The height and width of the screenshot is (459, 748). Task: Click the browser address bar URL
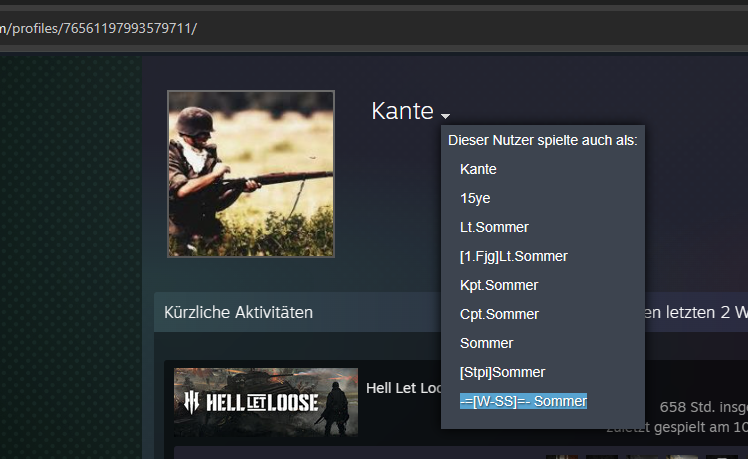pos(98,29)
